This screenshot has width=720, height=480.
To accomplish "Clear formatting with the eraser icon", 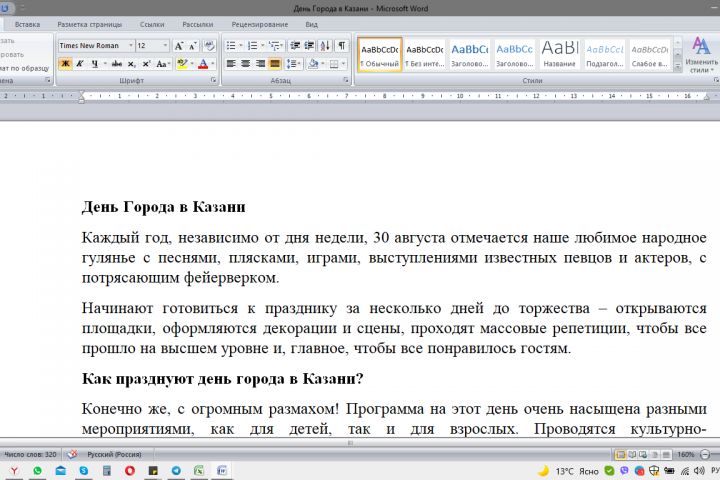I will tap(209, 45).
